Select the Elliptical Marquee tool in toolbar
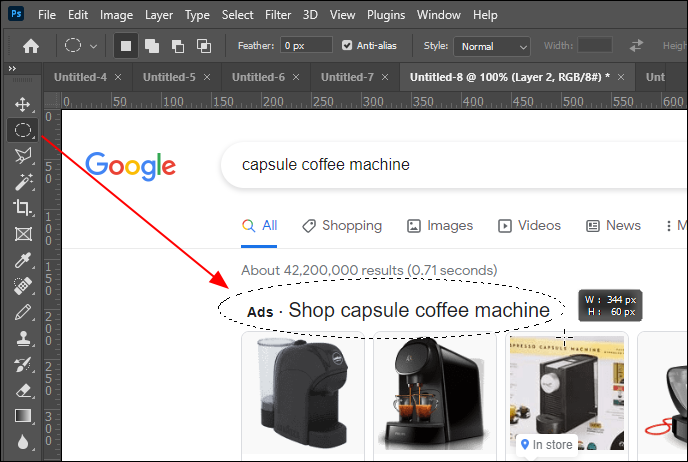The image size is (688, 462). tap(23, 130)
